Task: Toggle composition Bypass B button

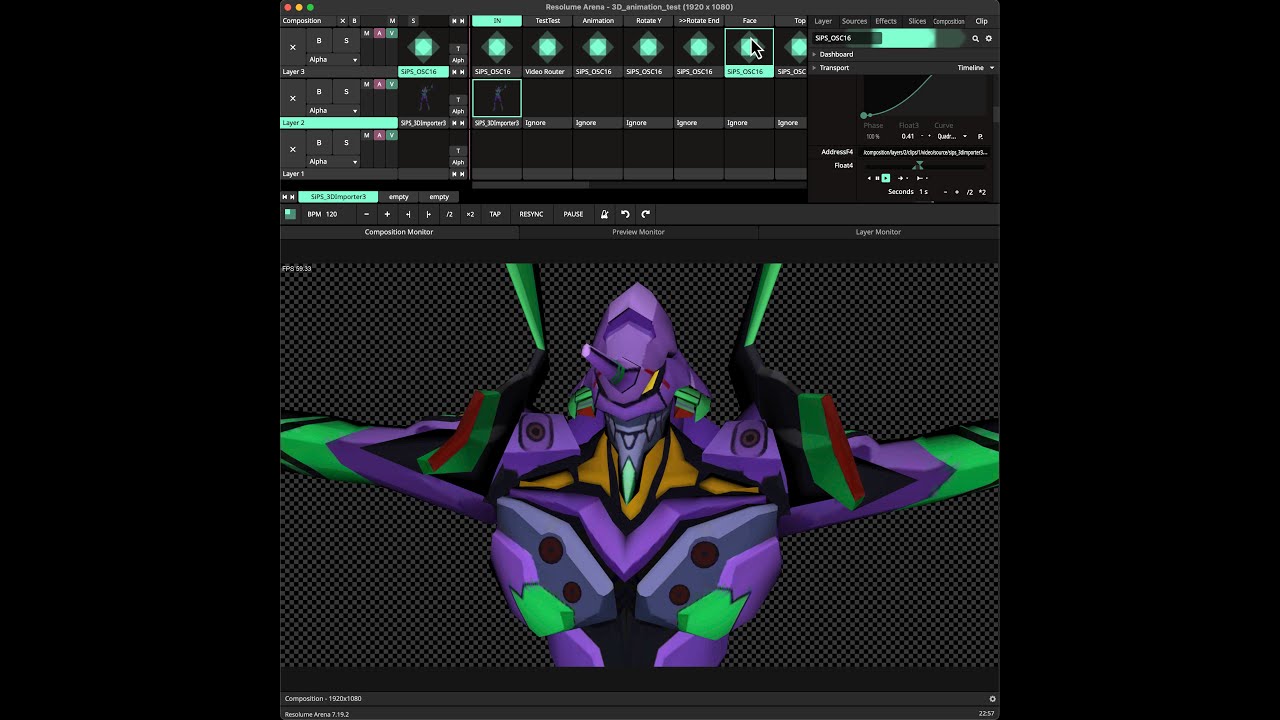Action: [354, 21]
